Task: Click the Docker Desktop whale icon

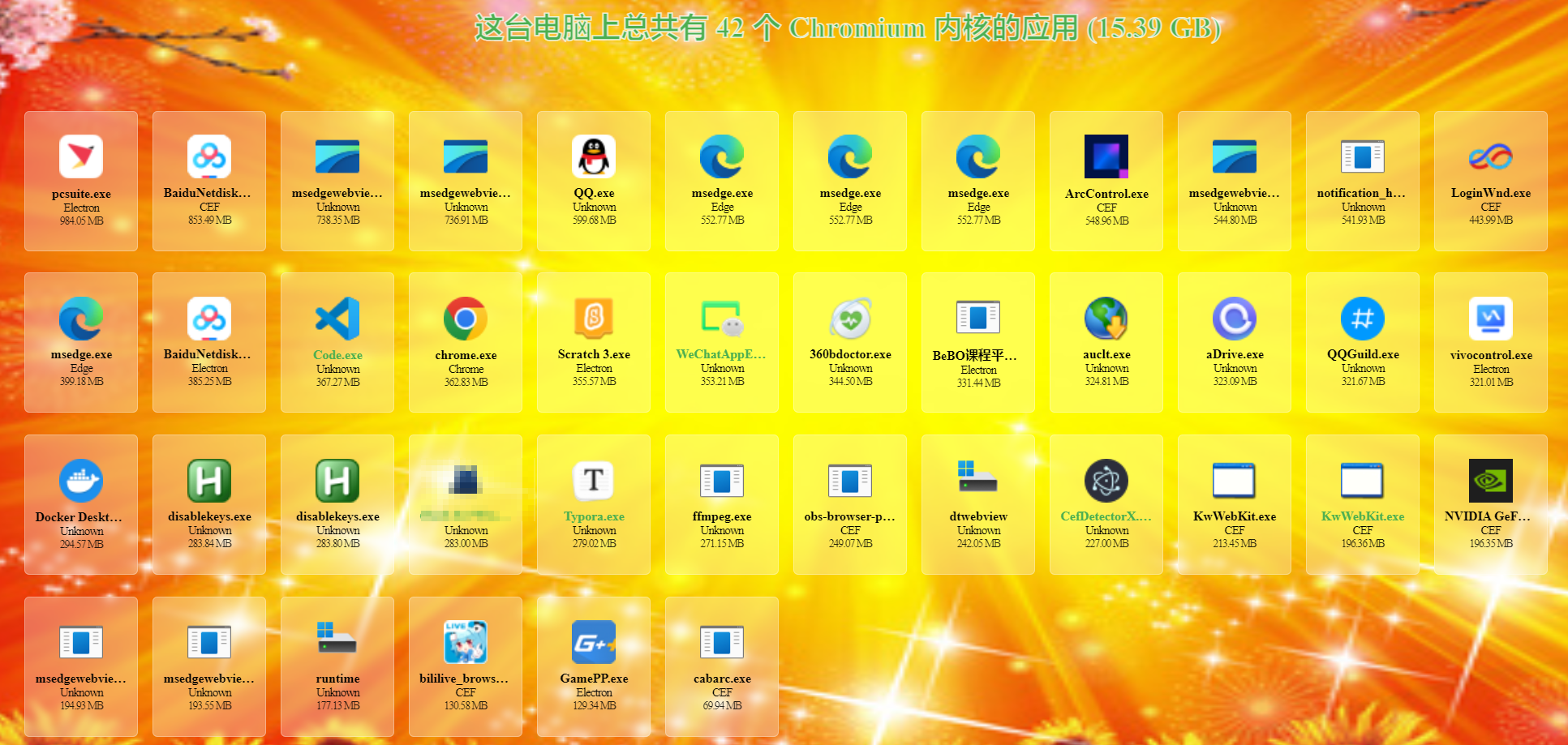Action: pos(81,481)
